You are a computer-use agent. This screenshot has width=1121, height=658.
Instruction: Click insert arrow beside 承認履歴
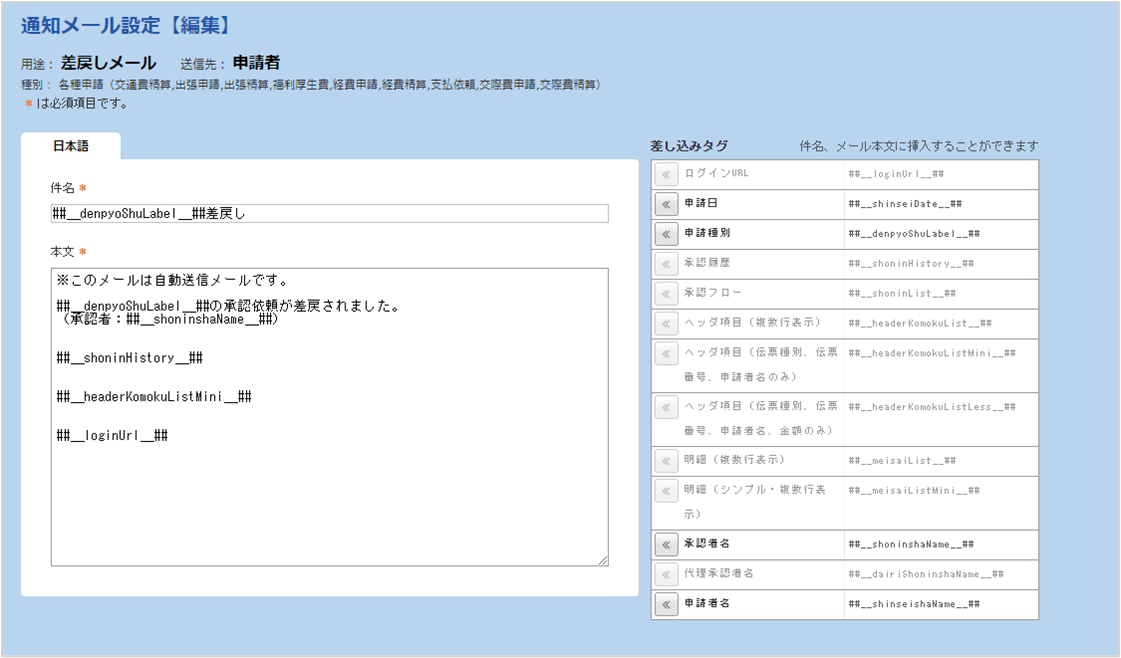tap(666, 264)
